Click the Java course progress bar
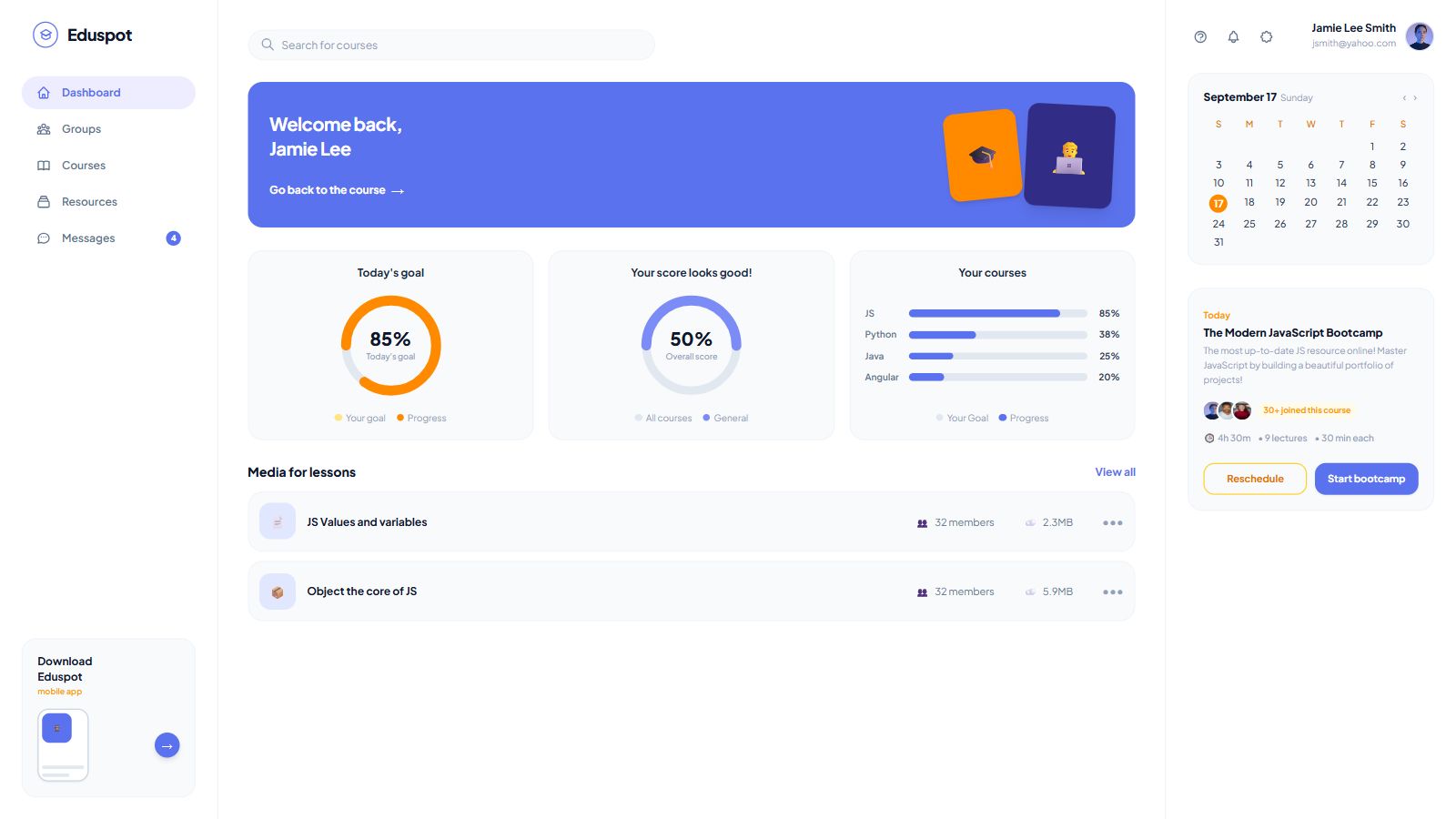This screenshot has height=819, width=1456. point(998,356)
